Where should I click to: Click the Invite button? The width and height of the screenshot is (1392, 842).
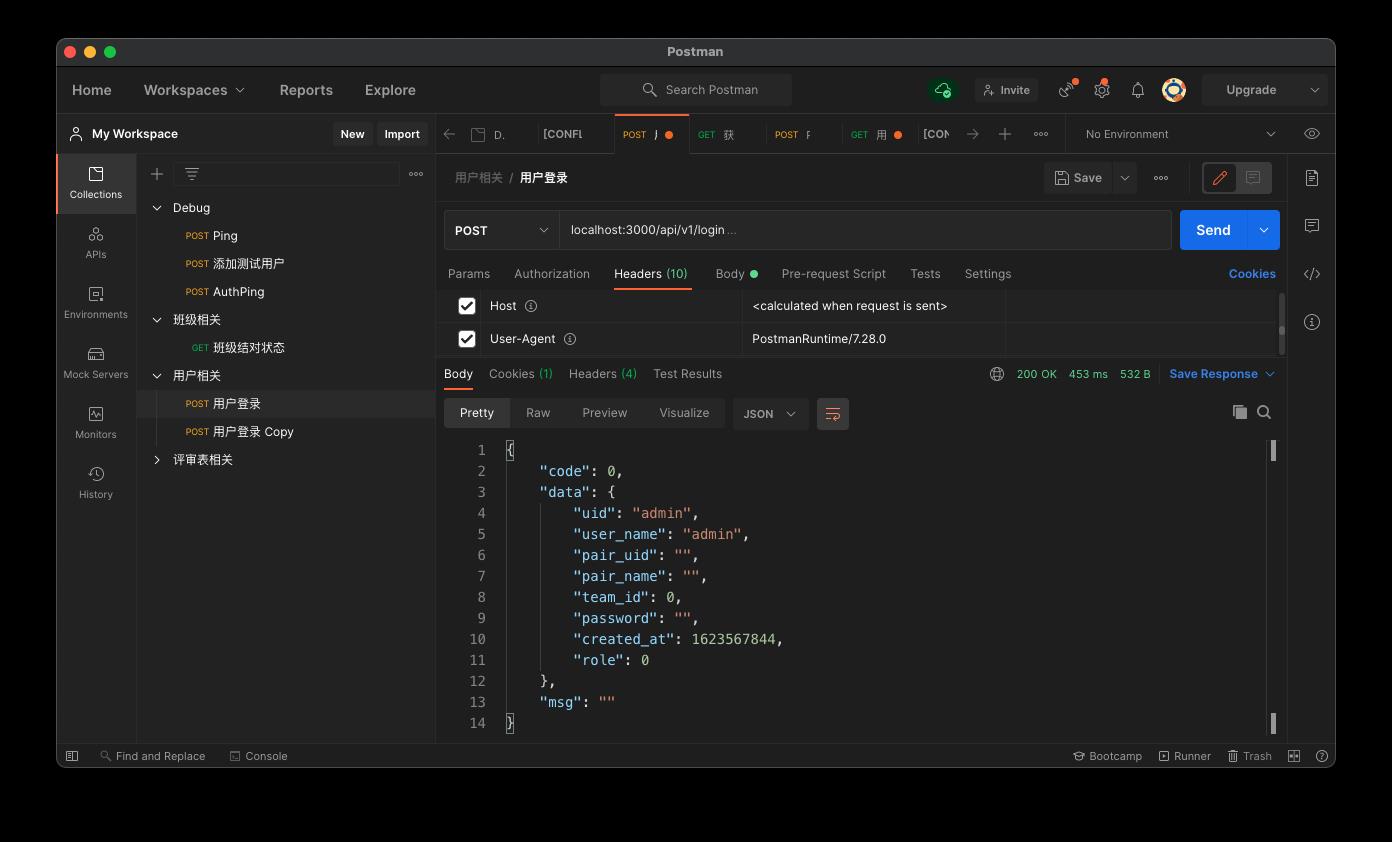click(1006, 90)
